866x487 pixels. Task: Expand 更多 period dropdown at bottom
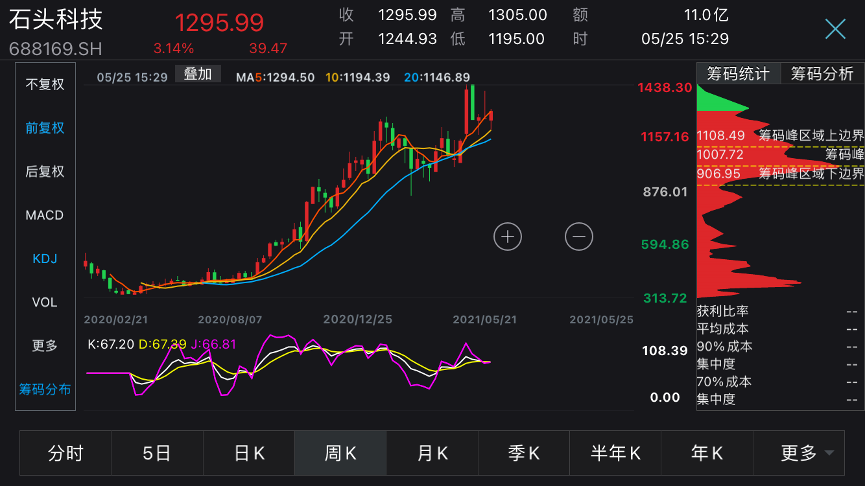pos(806,453)
